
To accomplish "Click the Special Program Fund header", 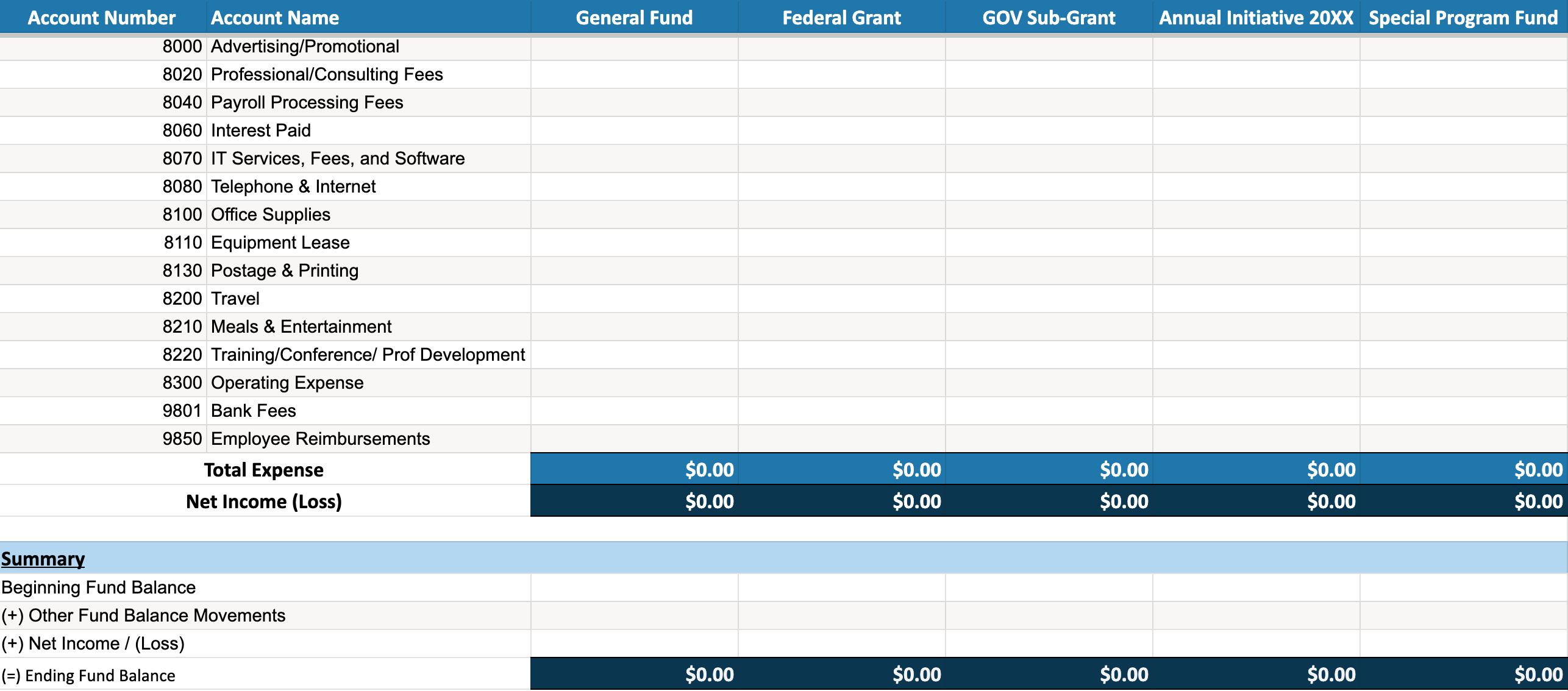I will click(x=1463, y=18).
